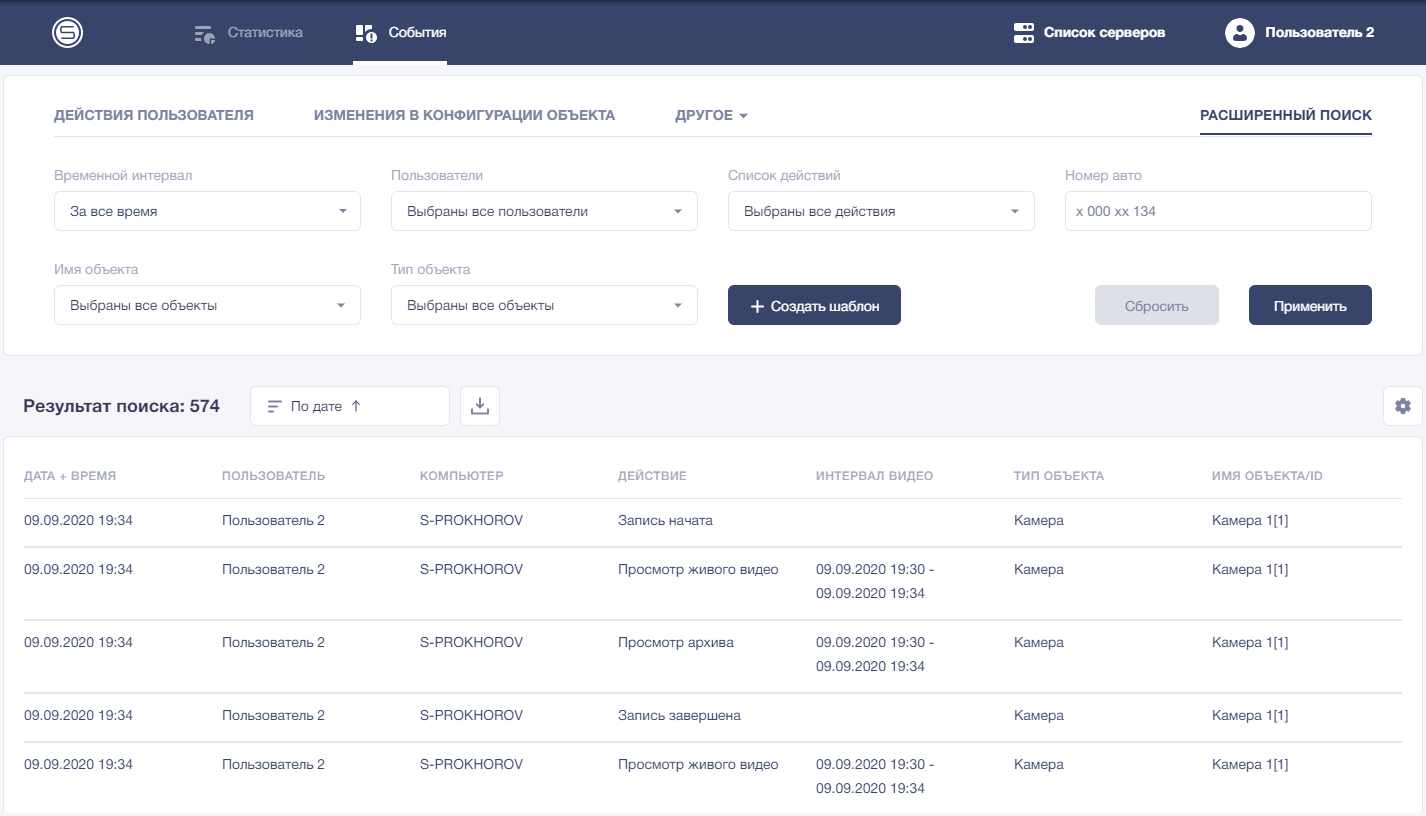Open table settings gear icon

(1402, 406)
